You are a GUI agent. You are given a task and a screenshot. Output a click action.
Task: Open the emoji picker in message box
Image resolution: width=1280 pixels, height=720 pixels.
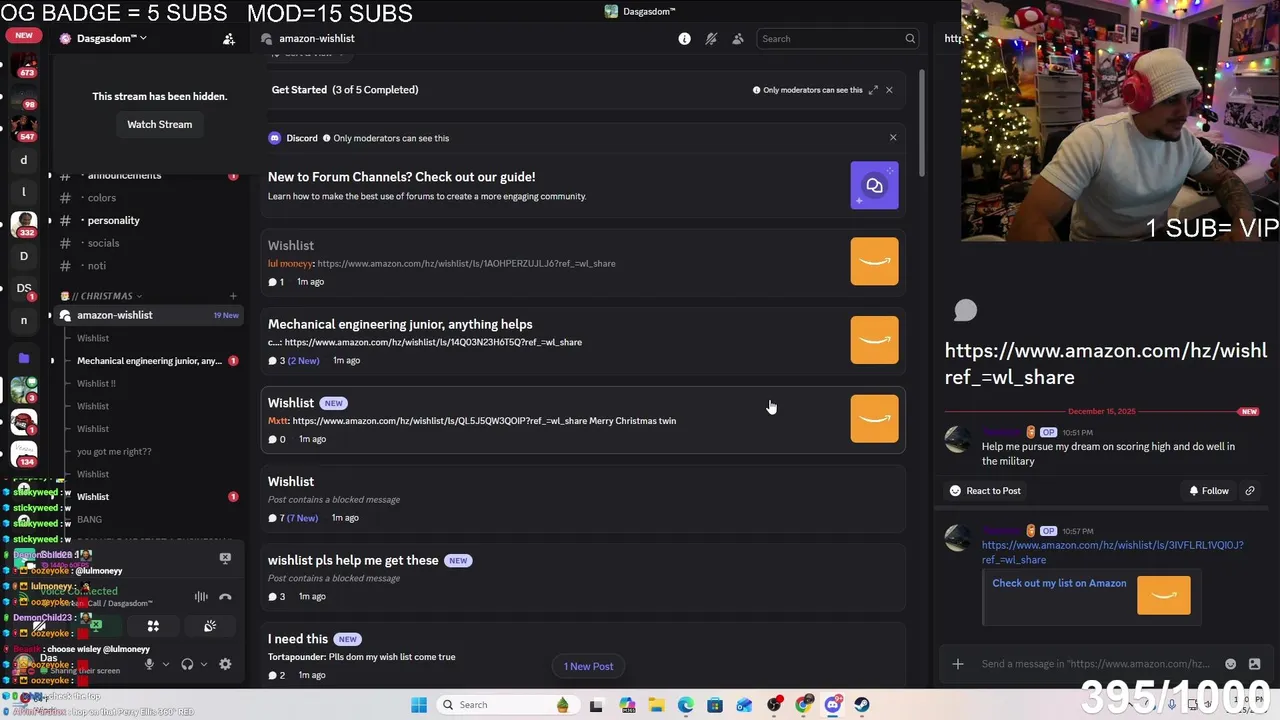click(1230, 664)
